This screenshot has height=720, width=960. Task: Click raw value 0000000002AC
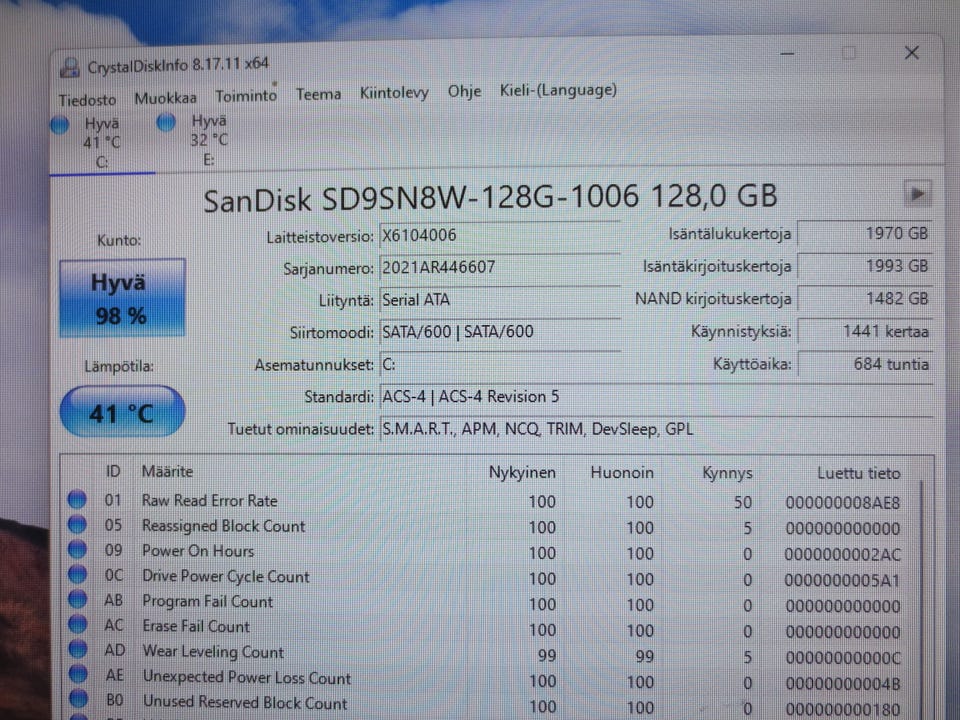pyautogui.click(x=842, y=555)
